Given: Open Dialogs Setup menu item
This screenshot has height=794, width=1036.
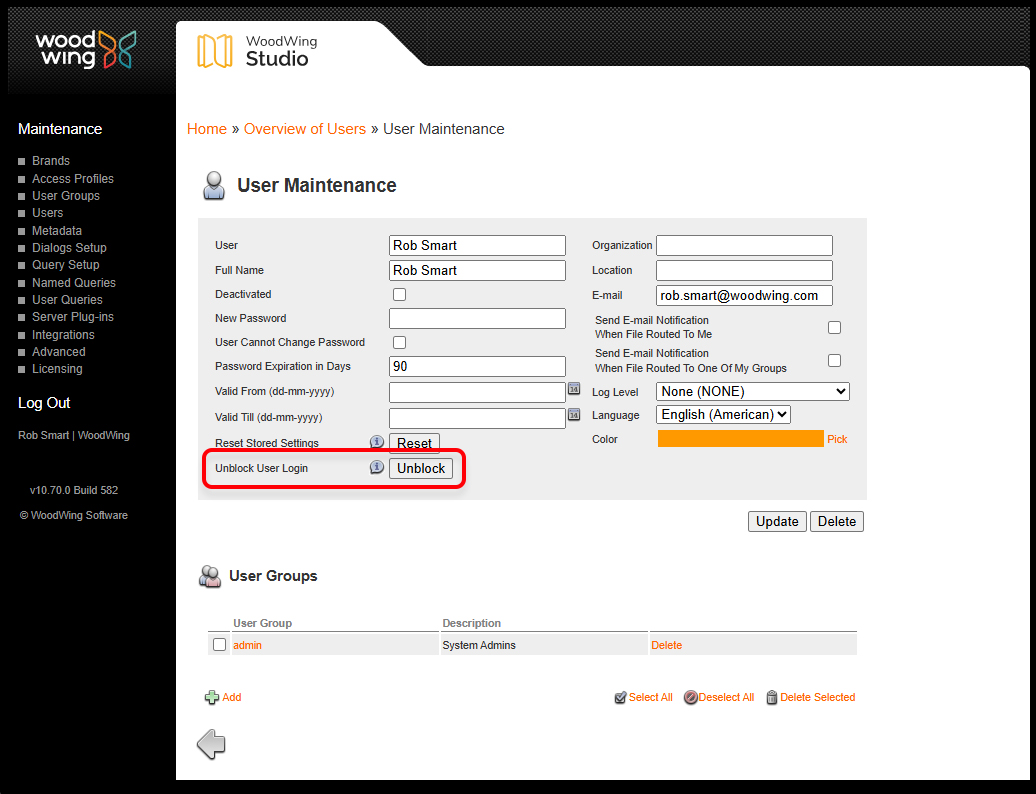Looking at the screenshot, I should click(69, 248).
